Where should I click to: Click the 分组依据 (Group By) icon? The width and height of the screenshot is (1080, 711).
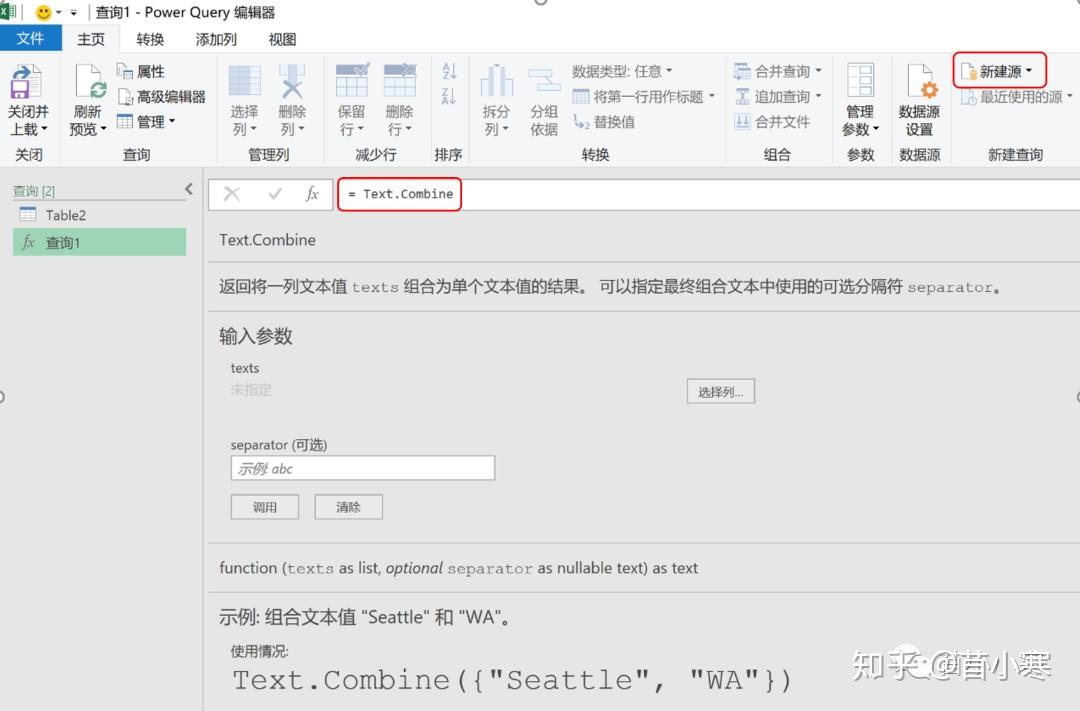(x=544, y=99)
